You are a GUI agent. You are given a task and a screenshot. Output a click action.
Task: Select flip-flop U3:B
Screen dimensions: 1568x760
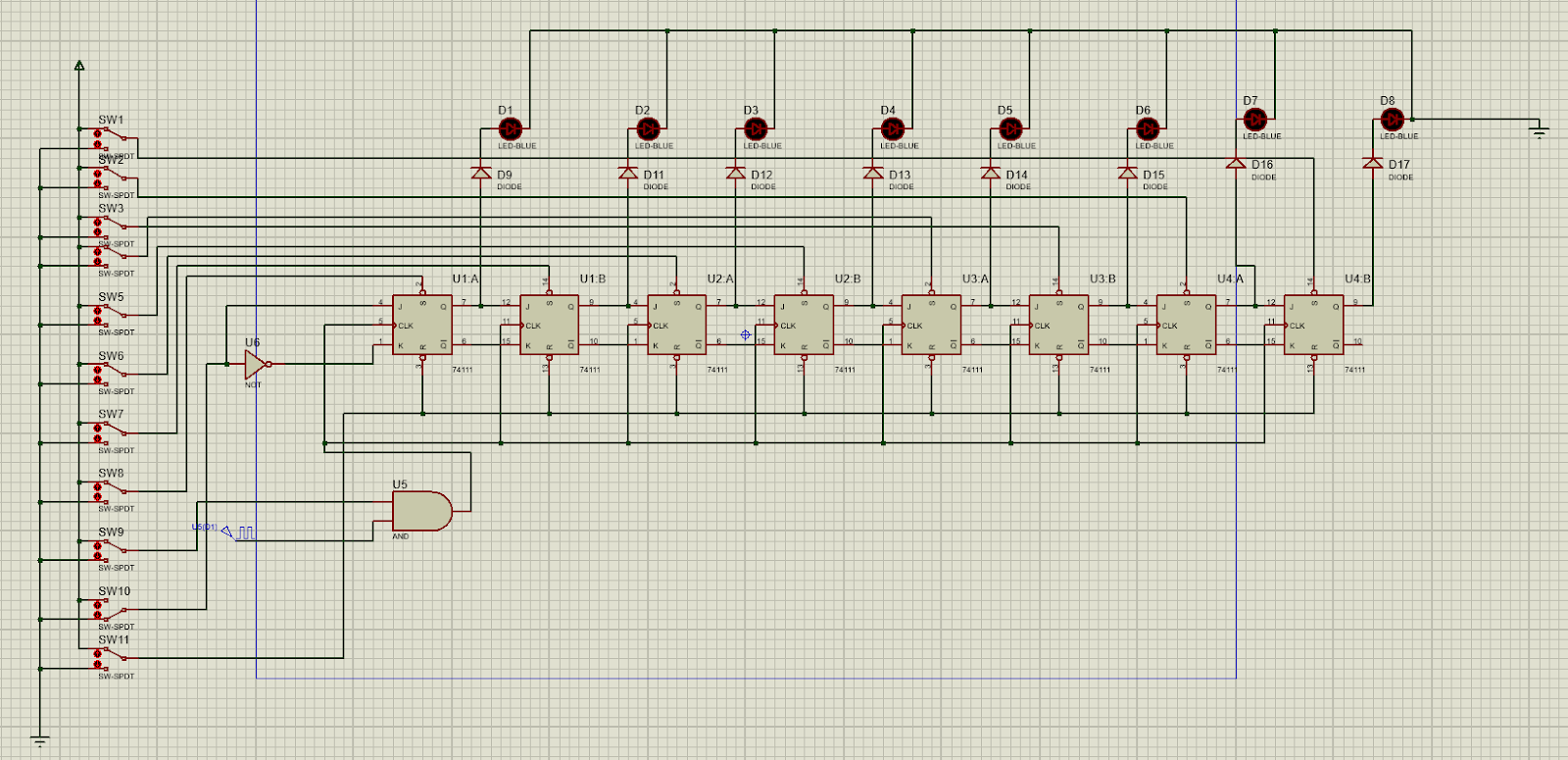[1059, 325]
